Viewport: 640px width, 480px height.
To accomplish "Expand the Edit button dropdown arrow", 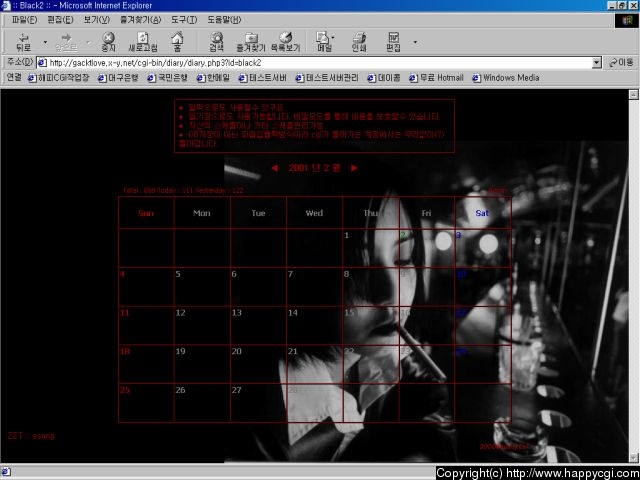I will [415, 42].
